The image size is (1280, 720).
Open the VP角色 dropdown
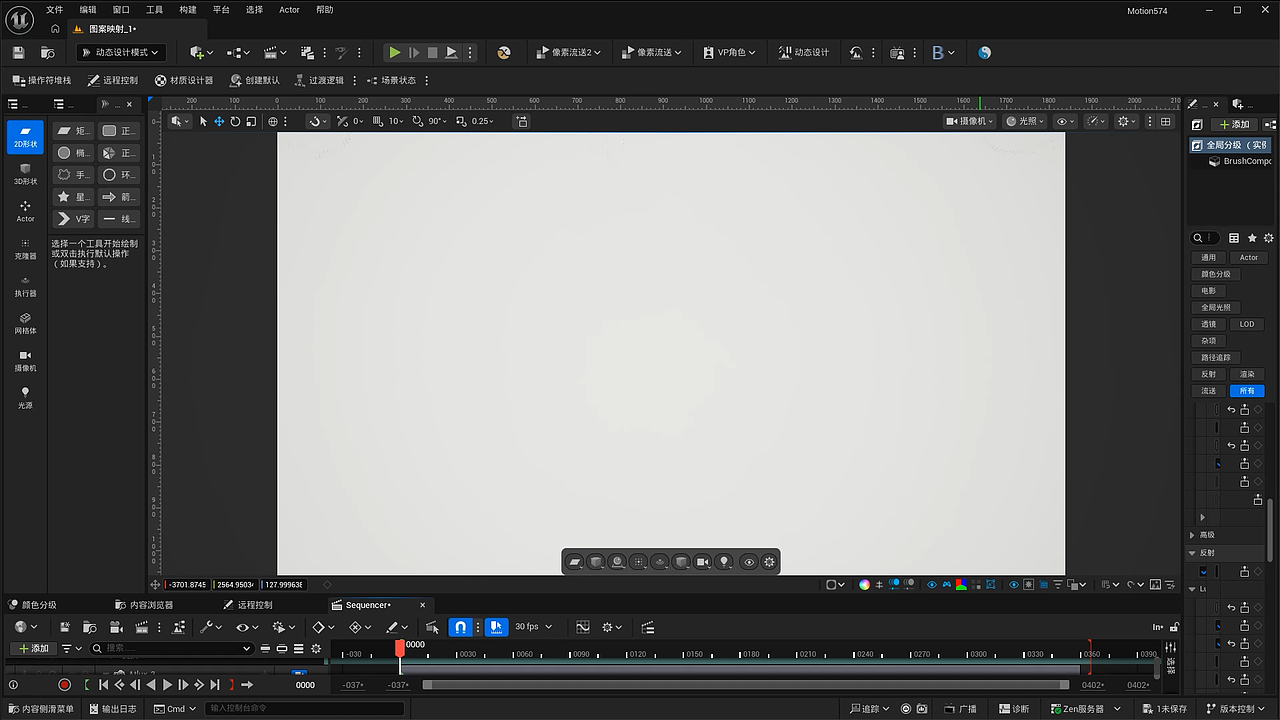coord(729,52)
